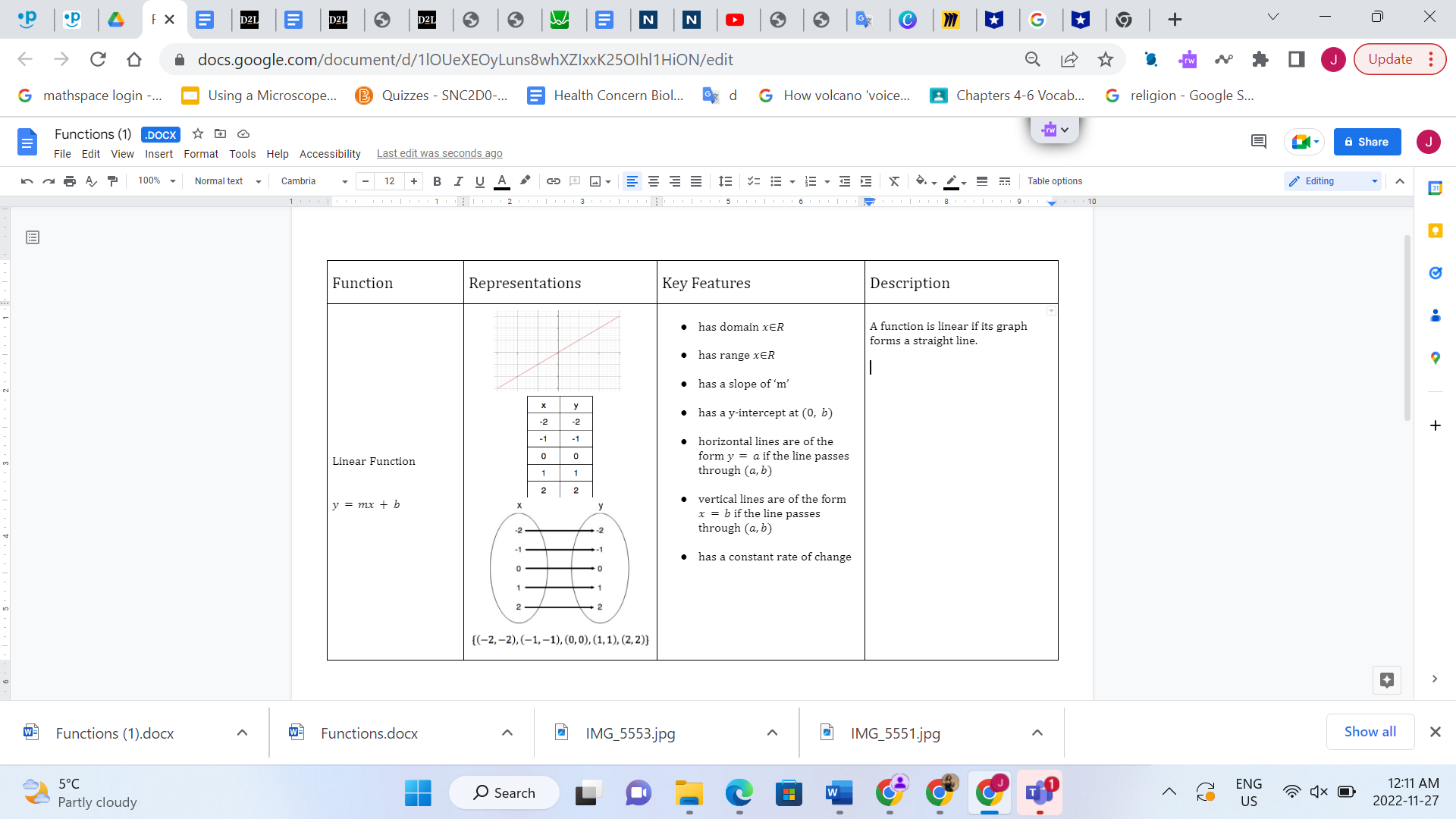Insert a comment
The width and height of the screenshot is (1456, 819).
574,181
